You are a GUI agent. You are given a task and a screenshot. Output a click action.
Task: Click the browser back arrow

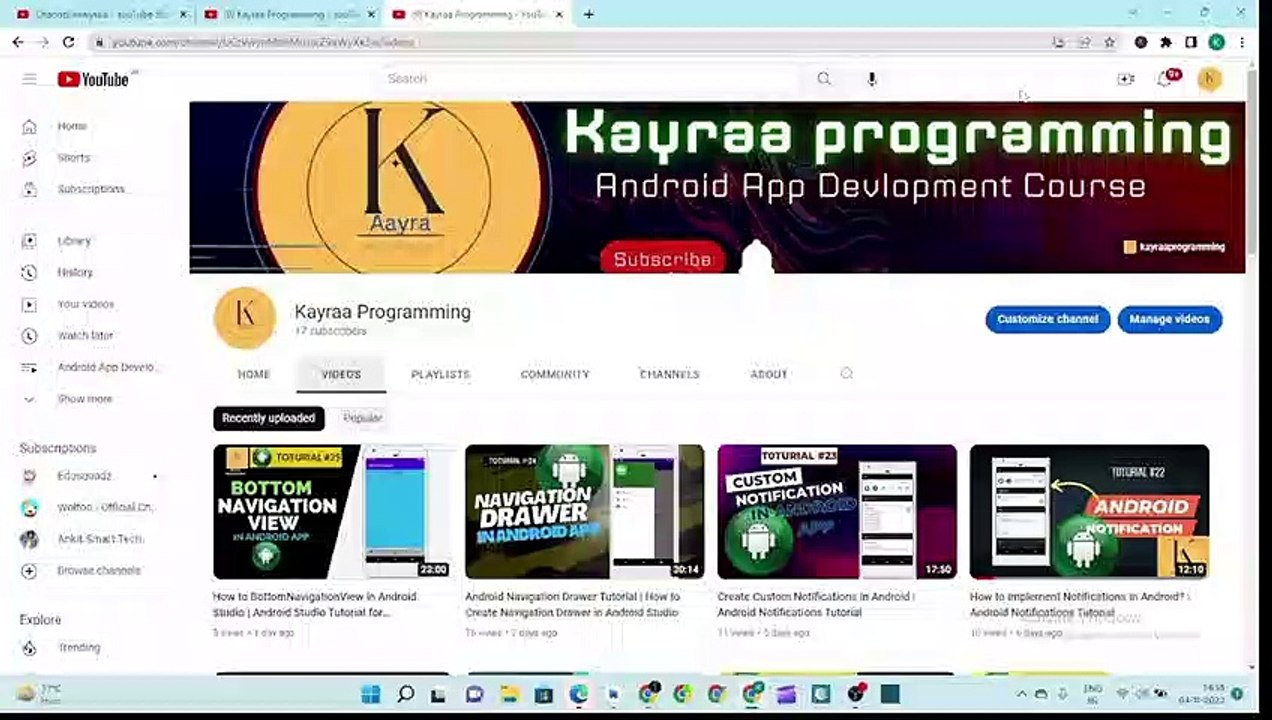coord(18,42)
